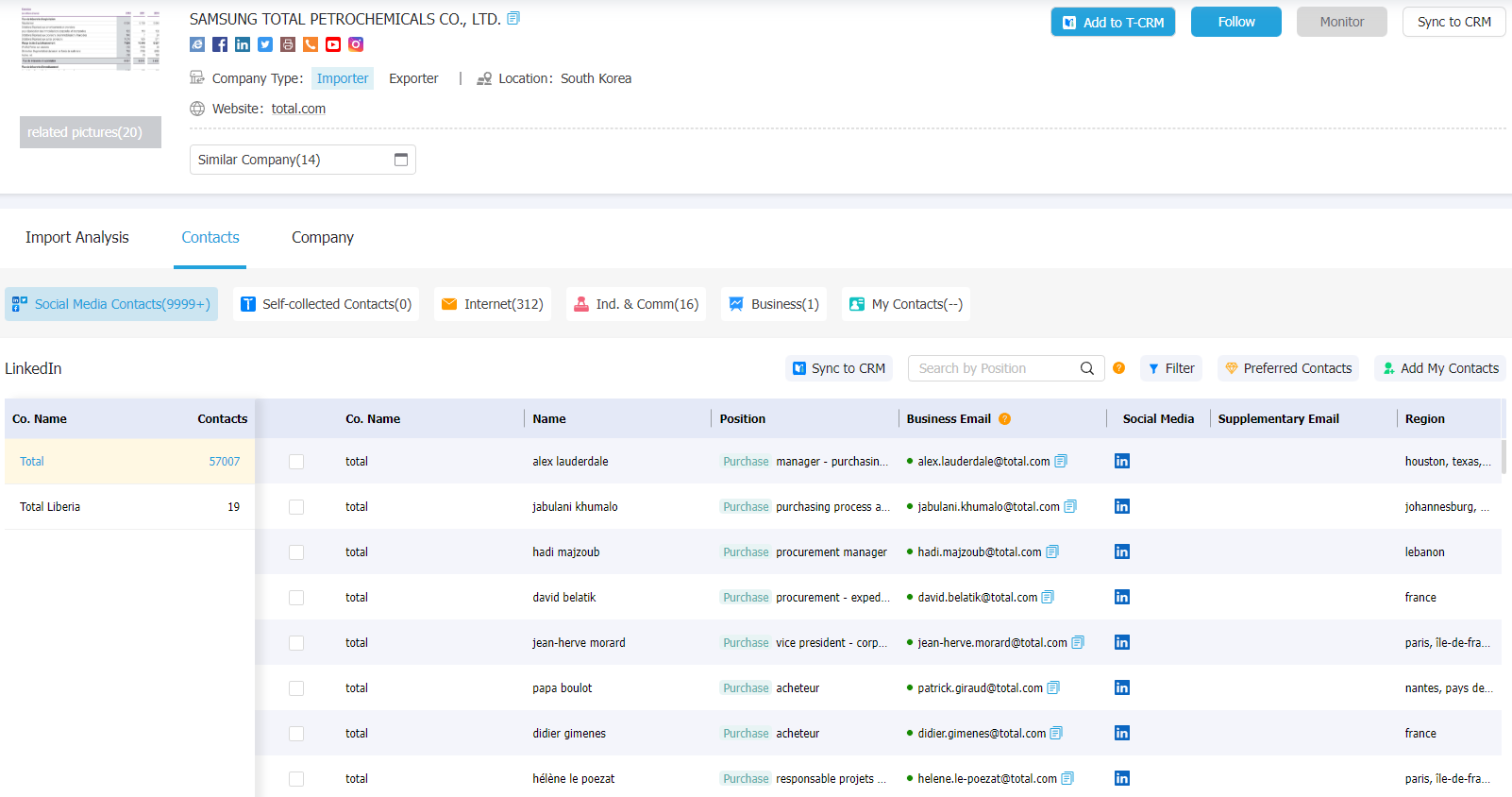1512x797 pixels.
Task: Open the company's Twitter icon
Action: pyautogui.click(x=265, y=44)
